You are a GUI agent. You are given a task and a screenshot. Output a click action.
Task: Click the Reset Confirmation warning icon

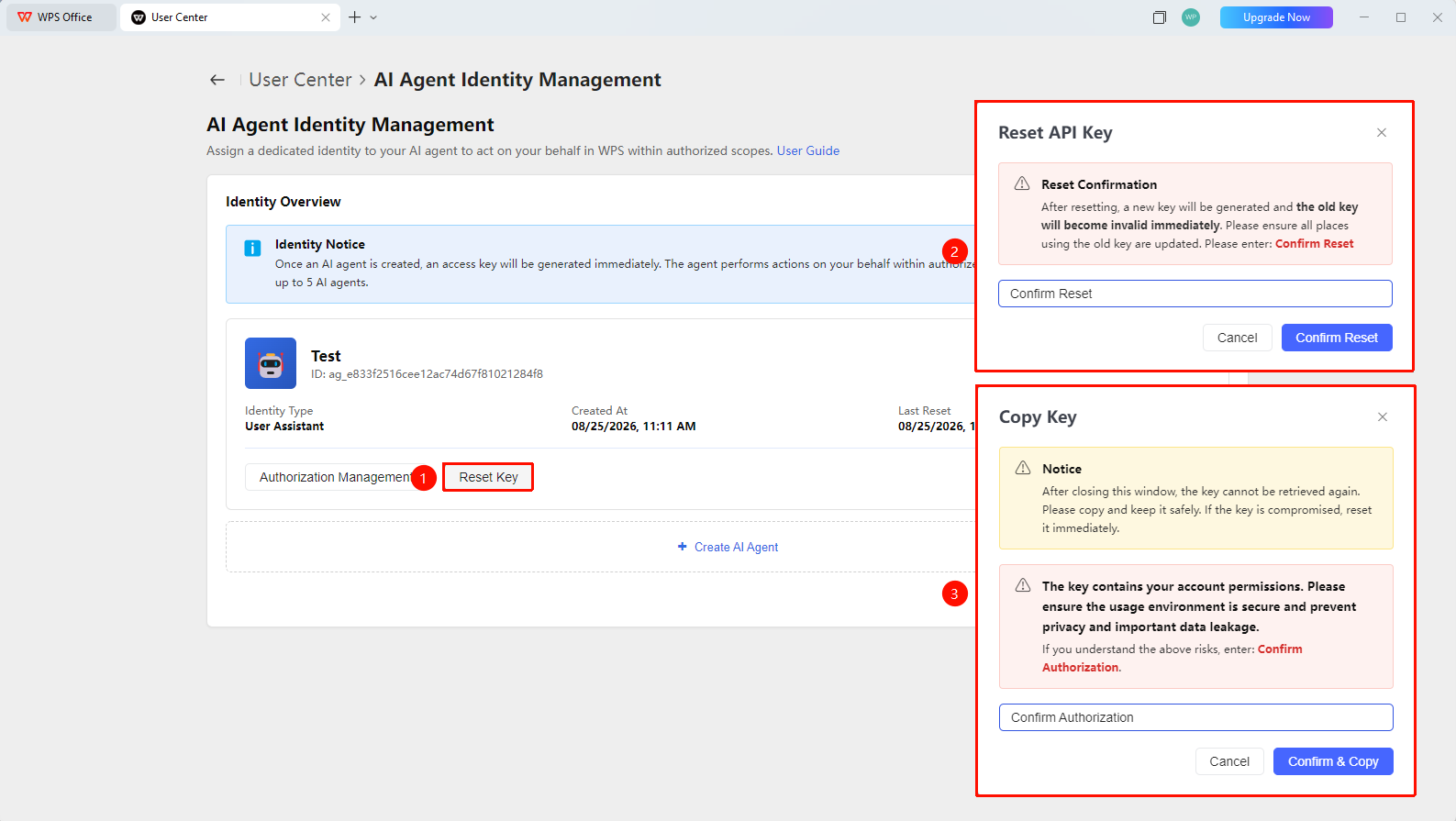1022,183
